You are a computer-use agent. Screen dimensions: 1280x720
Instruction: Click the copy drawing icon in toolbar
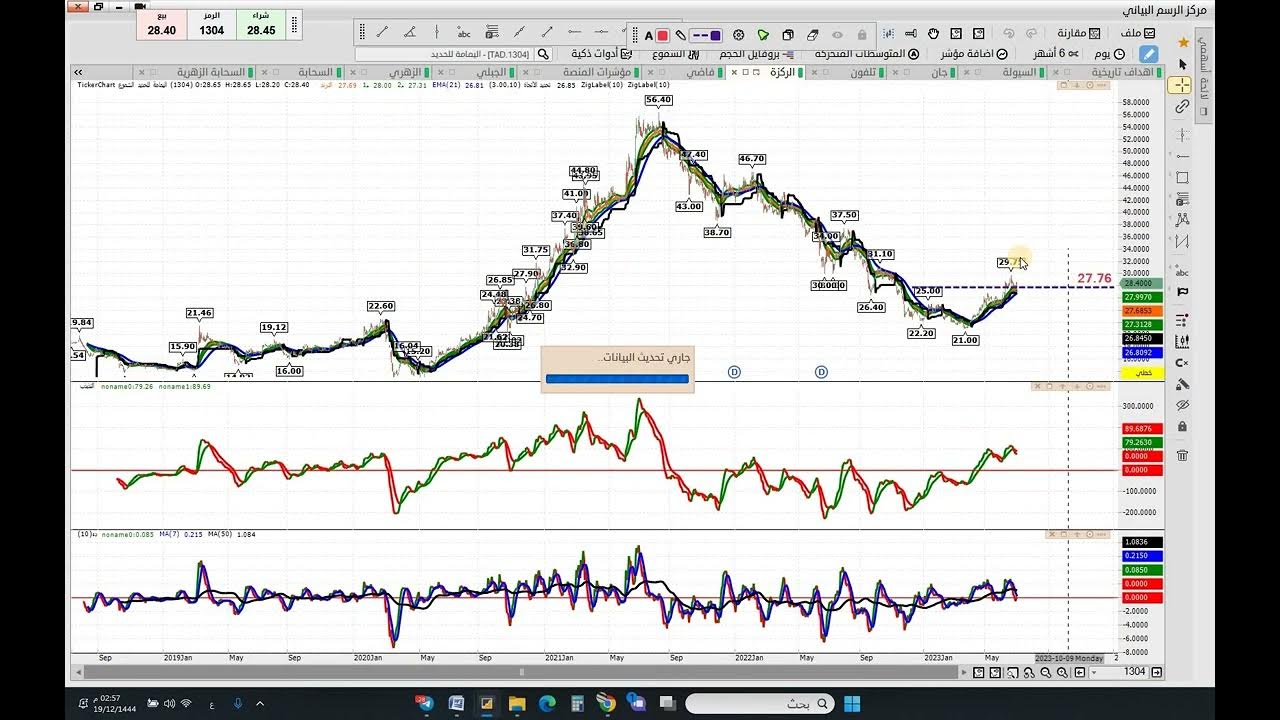coord(787,35)
